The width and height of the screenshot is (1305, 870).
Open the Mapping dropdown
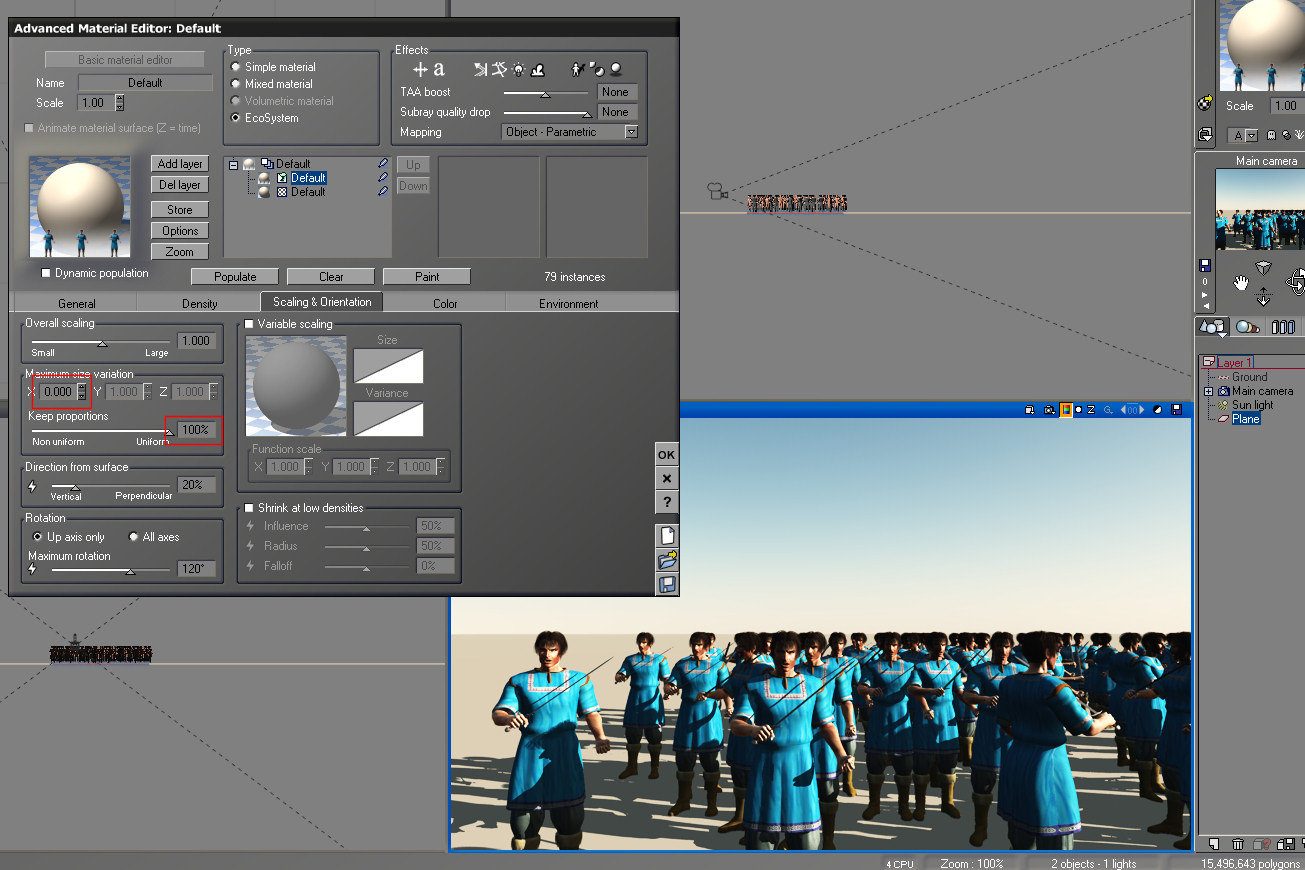[631, 132]
